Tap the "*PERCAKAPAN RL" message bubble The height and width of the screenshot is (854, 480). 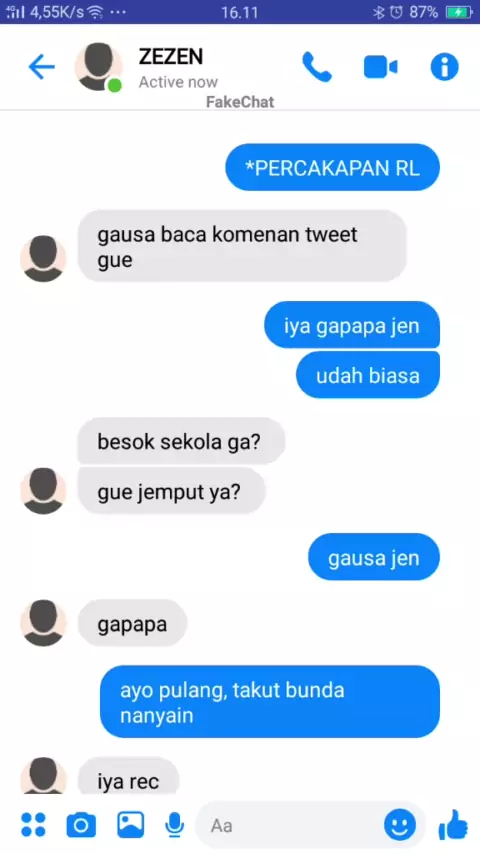pos(332,168)
